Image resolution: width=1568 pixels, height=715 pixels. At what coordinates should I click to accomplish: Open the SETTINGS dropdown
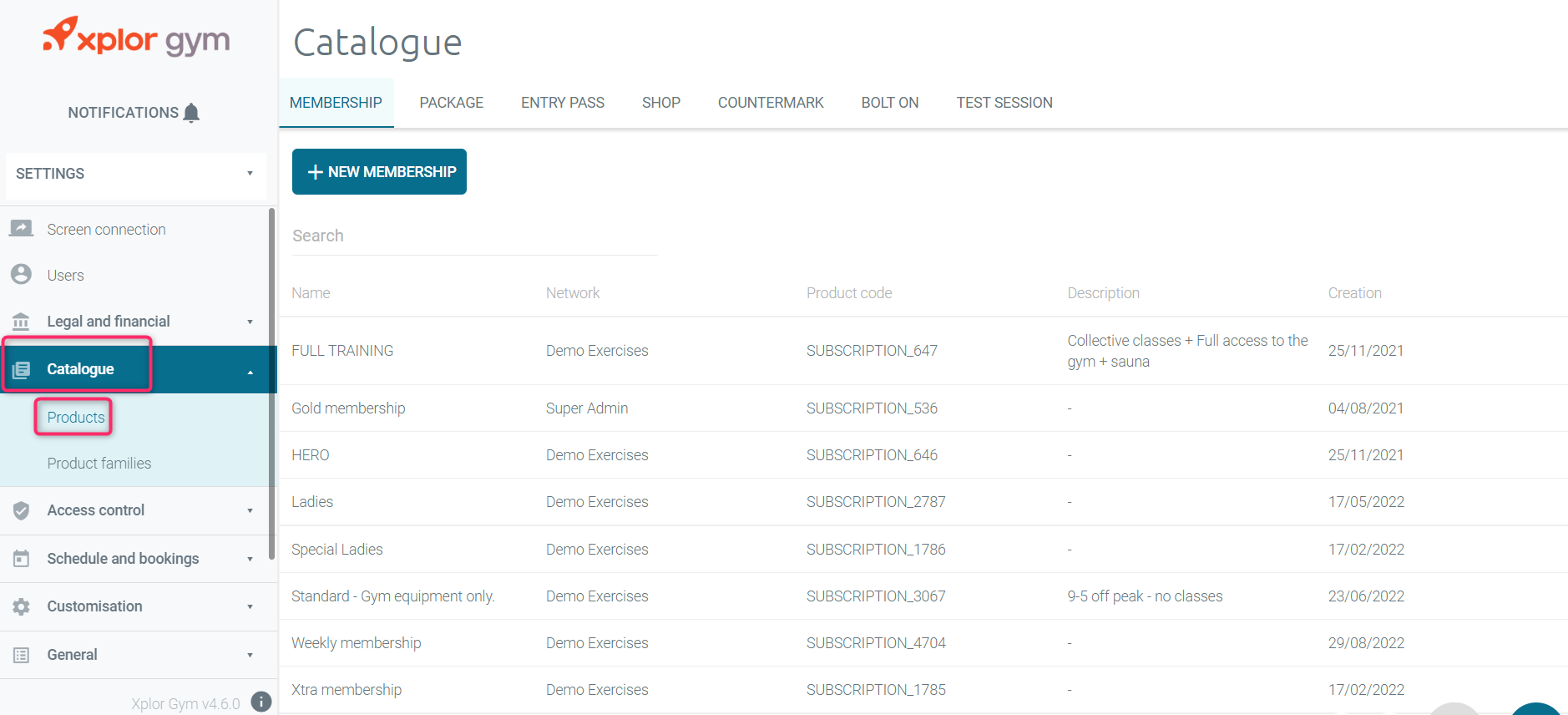tap(136, 174)
